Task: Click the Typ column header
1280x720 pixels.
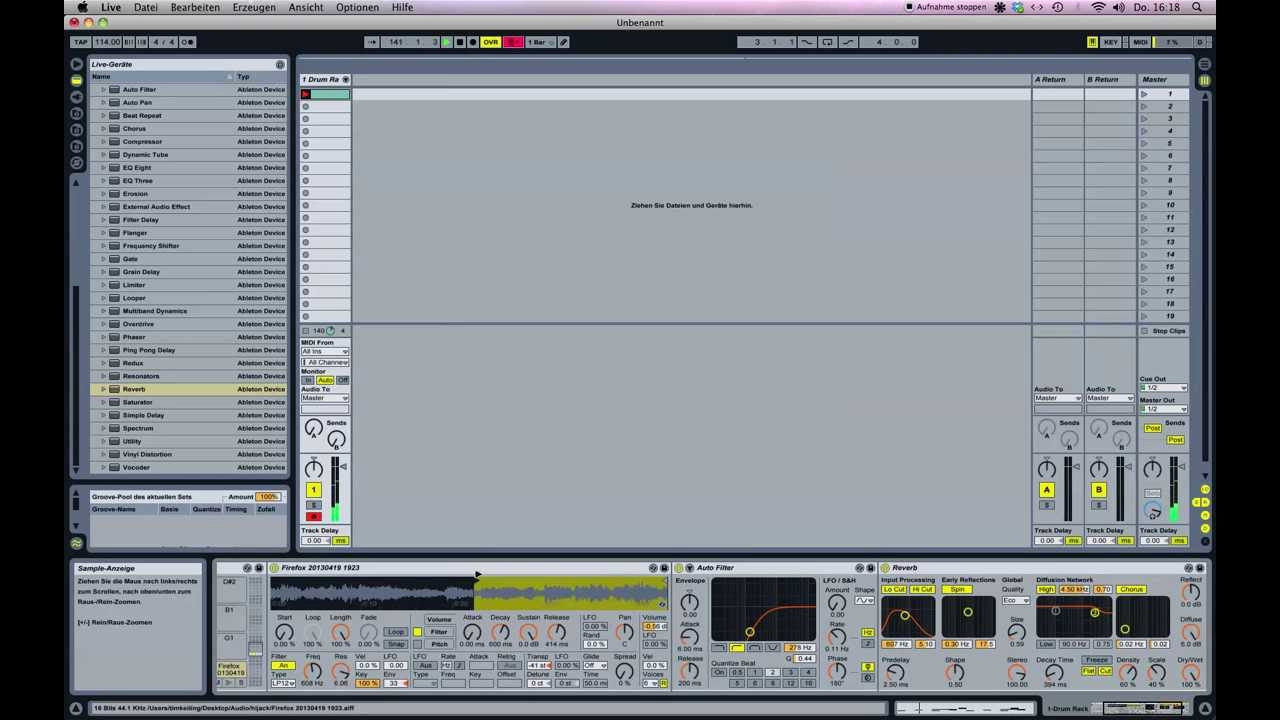Action: pos(260,77)
